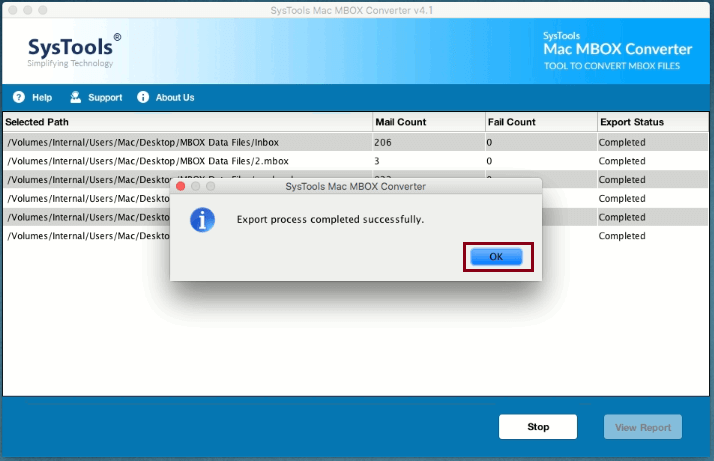The image size is (714, 461).
Task: Click the Export Status column header
Action: pos(631,122)
